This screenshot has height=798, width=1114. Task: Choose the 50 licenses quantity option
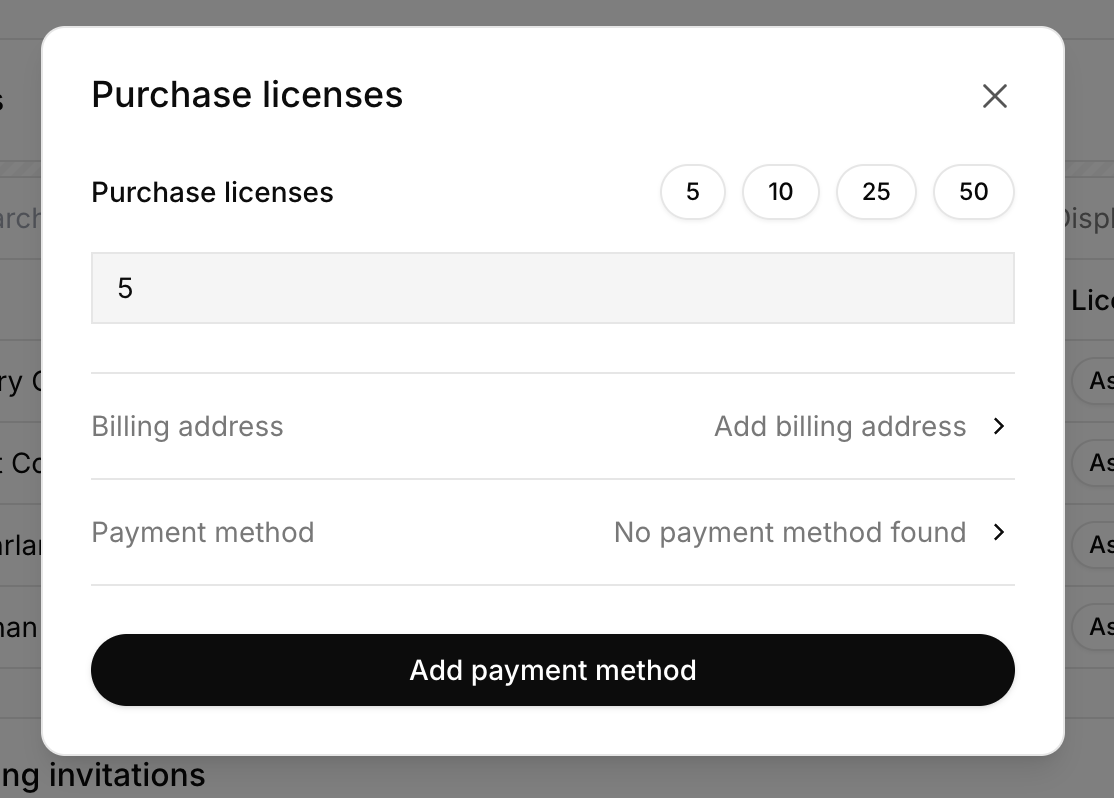pos(973,192)
